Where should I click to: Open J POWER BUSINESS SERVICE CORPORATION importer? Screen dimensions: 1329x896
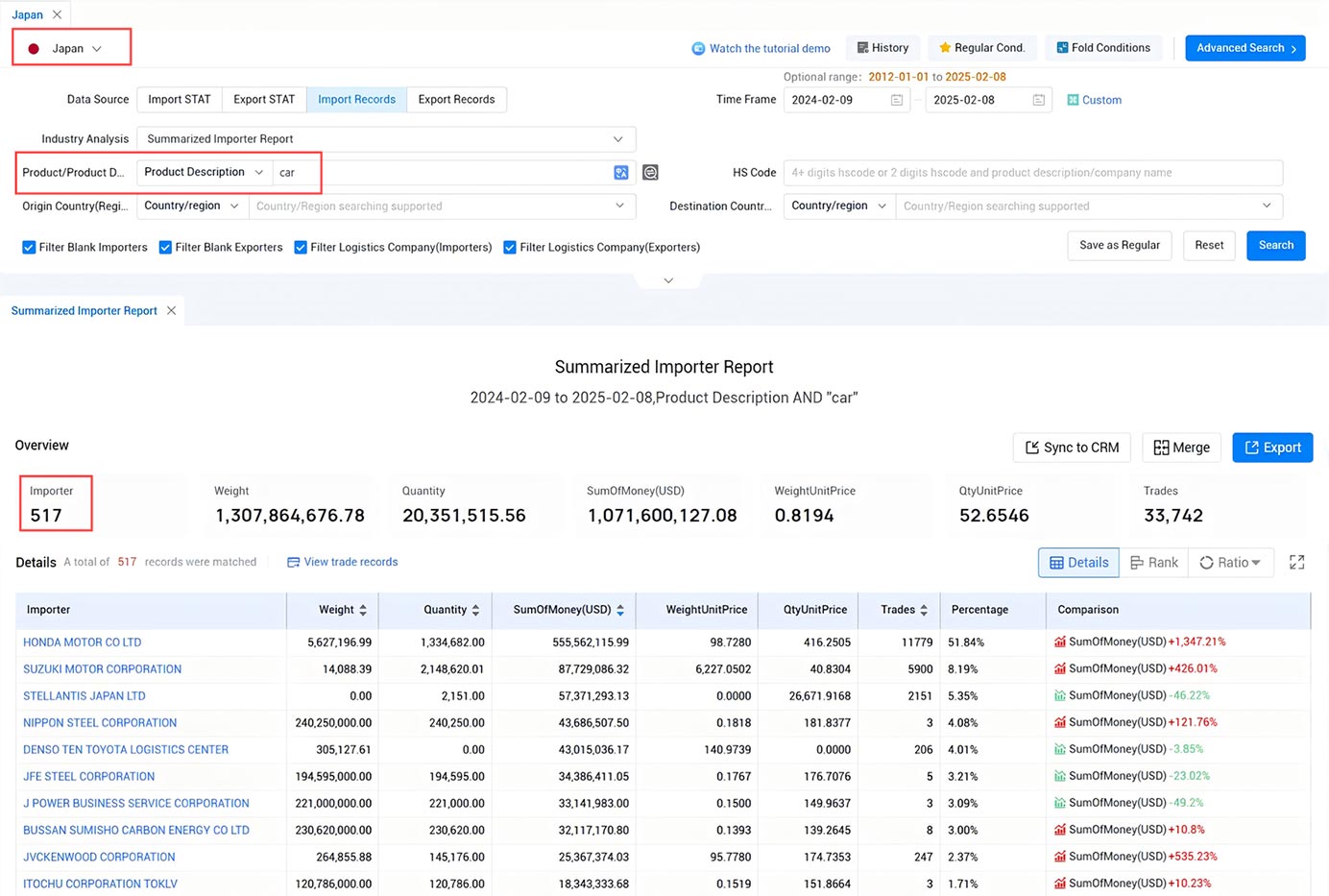tap(136, 804)
